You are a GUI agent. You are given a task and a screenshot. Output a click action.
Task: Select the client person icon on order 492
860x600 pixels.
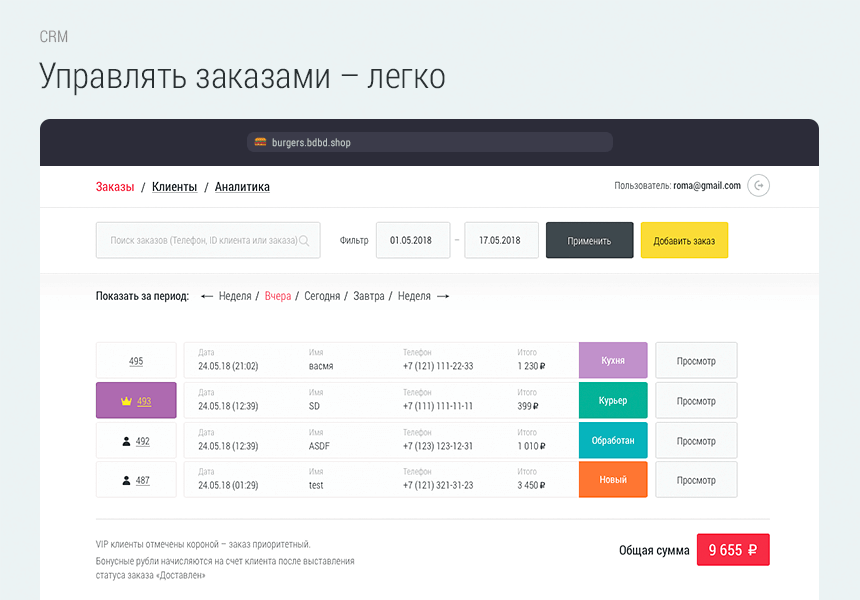pos(125,440)
